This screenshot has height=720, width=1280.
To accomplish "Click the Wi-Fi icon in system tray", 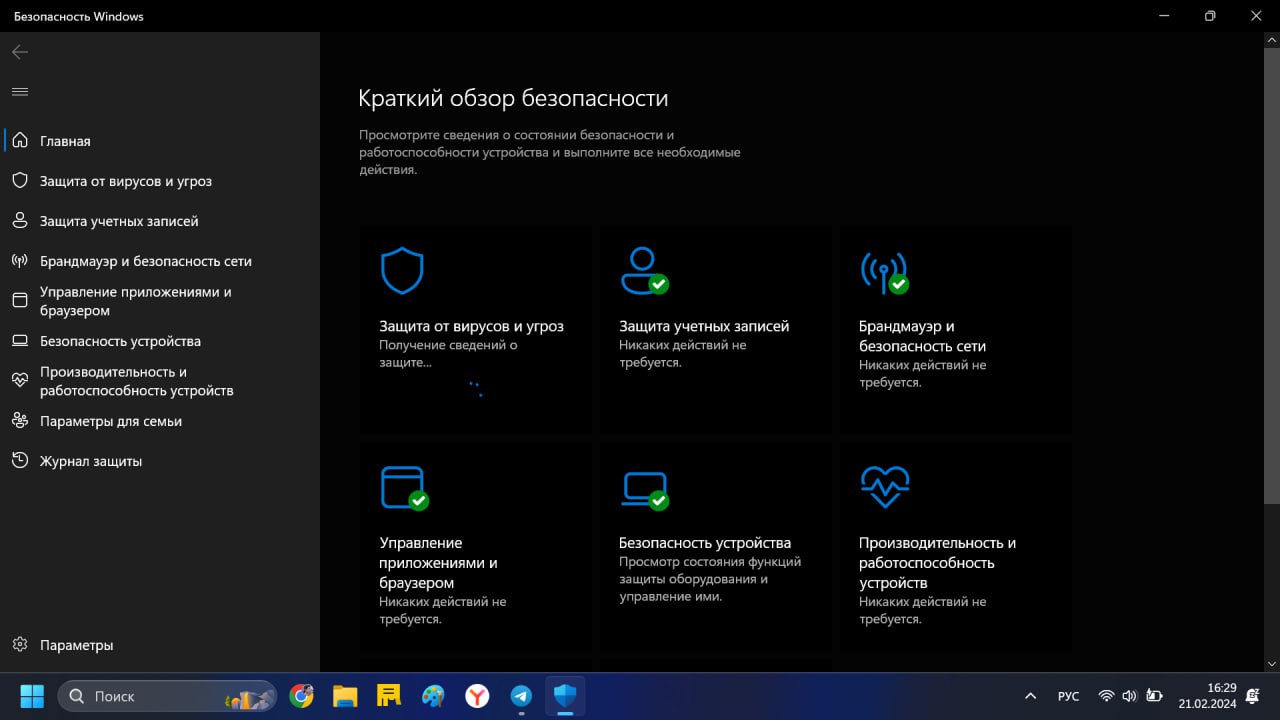I will (1106, 696).
